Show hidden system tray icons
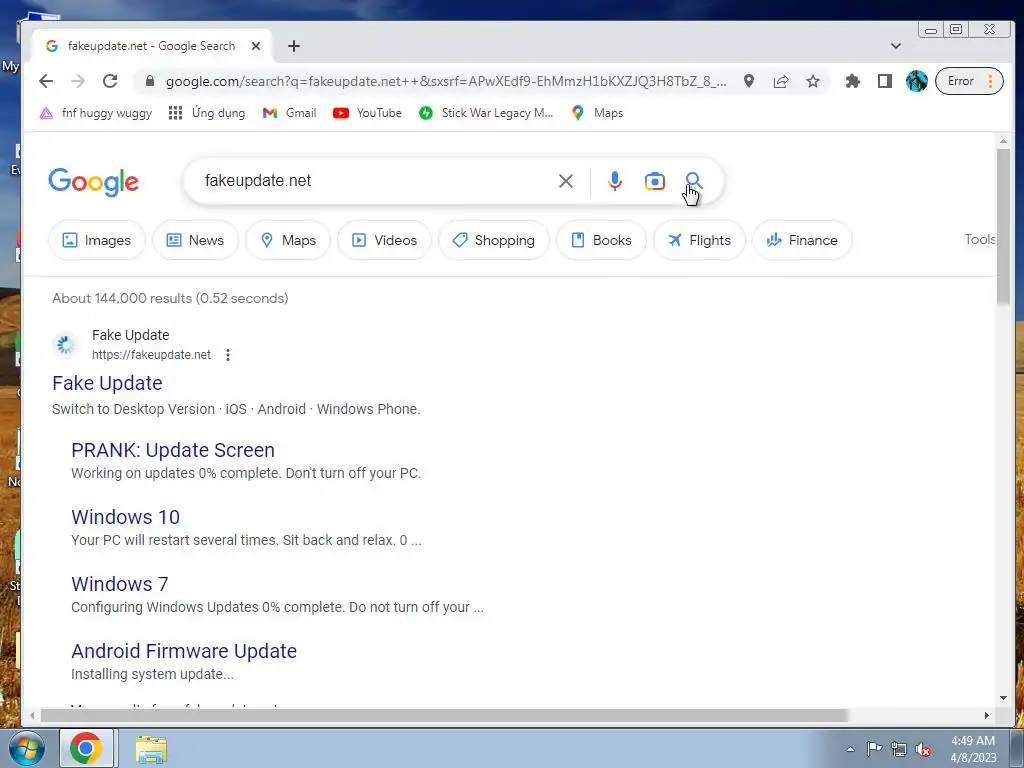 pyautogui.click(x=850, y=749)
